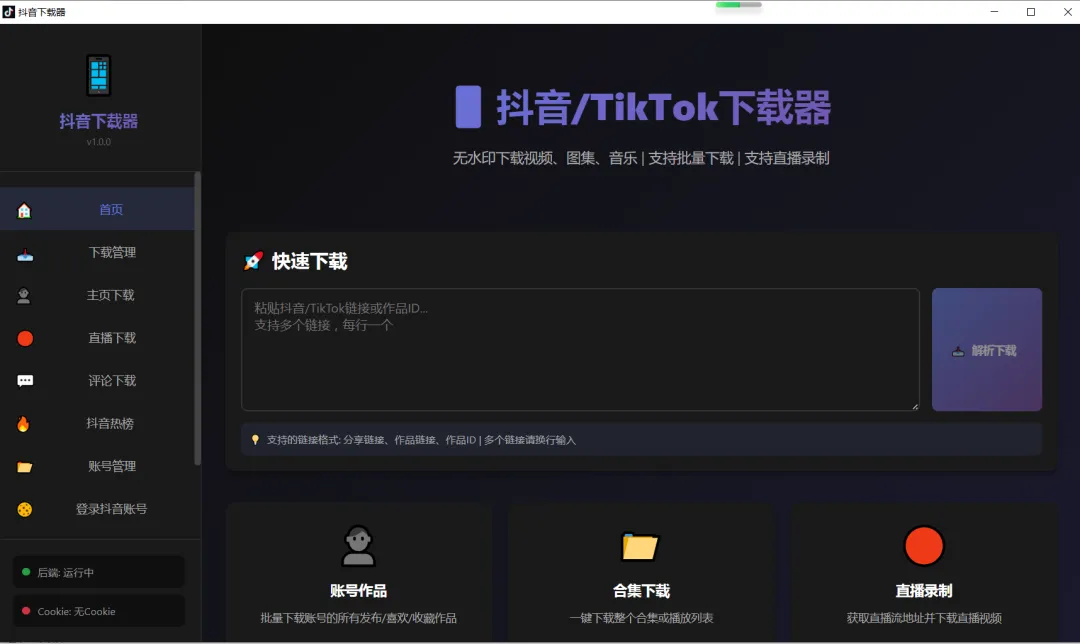Click 获取直播流地址并下载直播视频 description text

[924, 619]
